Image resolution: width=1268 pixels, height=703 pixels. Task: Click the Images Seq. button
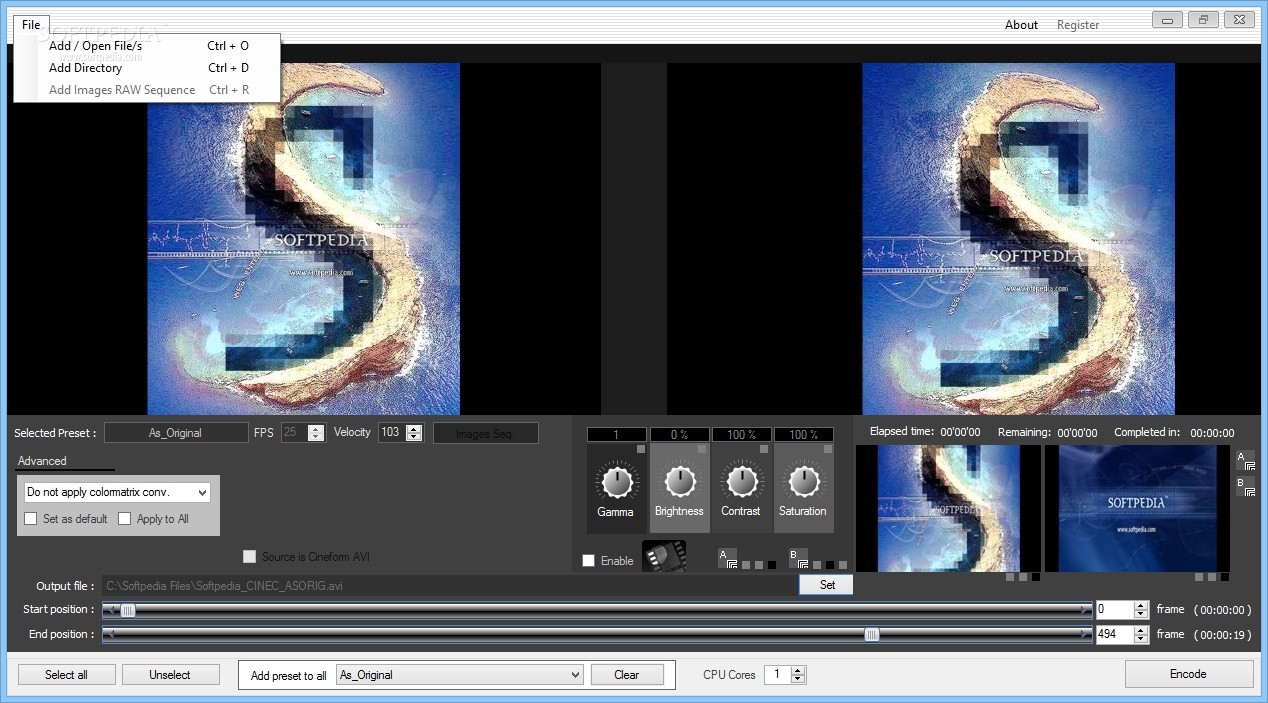[485, 433]
